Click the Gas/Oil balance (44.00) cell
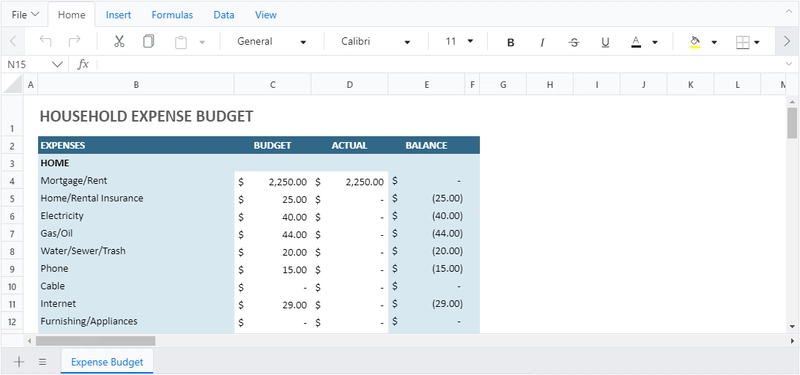Viewport: 800px width, 375px height. click(427, 234)
